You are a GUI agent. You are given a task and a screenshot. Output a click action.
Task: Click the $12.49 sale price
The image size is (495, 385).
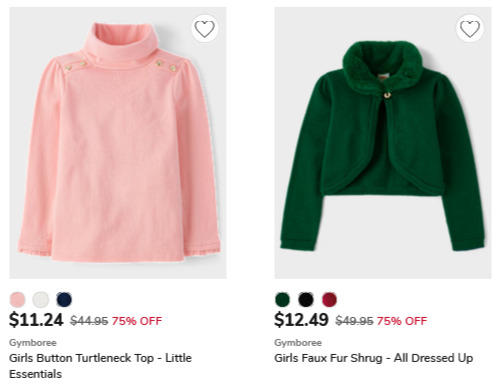(x=301, y=320)
